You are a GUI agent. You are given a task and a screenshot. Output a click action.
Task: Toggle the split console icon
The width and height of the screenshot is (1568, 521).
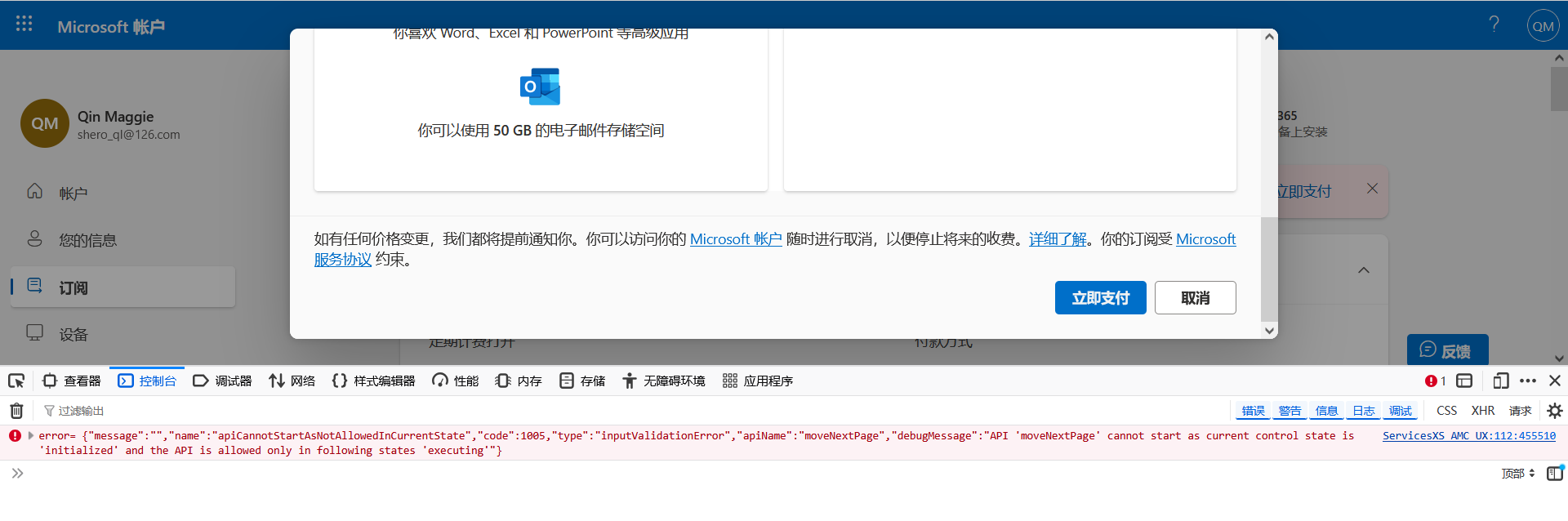pyautogui.click(x=1464, y=381)
